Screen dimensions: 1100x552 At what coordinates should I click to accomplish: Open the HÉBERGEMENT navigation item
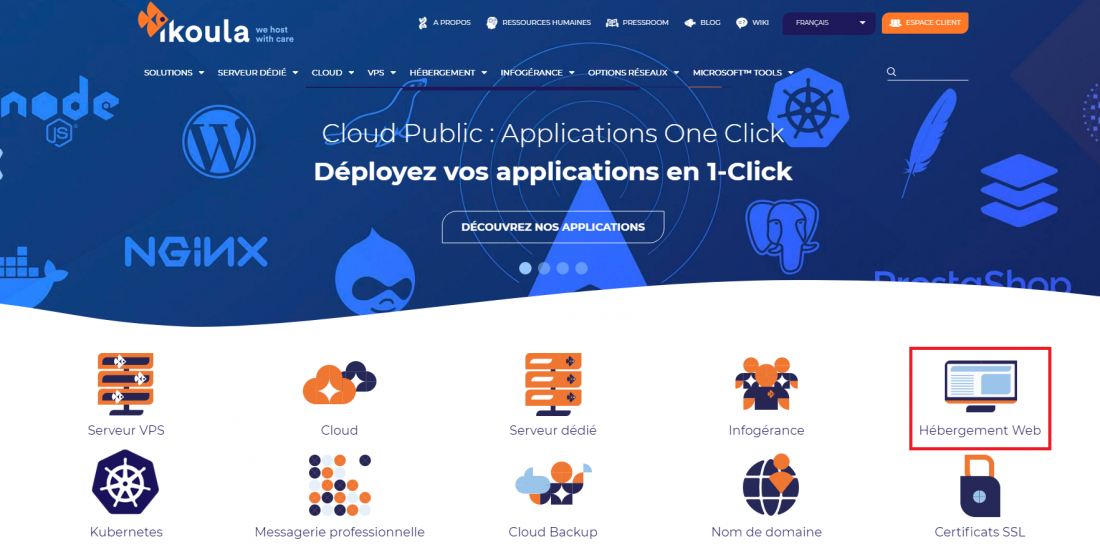point(443,72)
